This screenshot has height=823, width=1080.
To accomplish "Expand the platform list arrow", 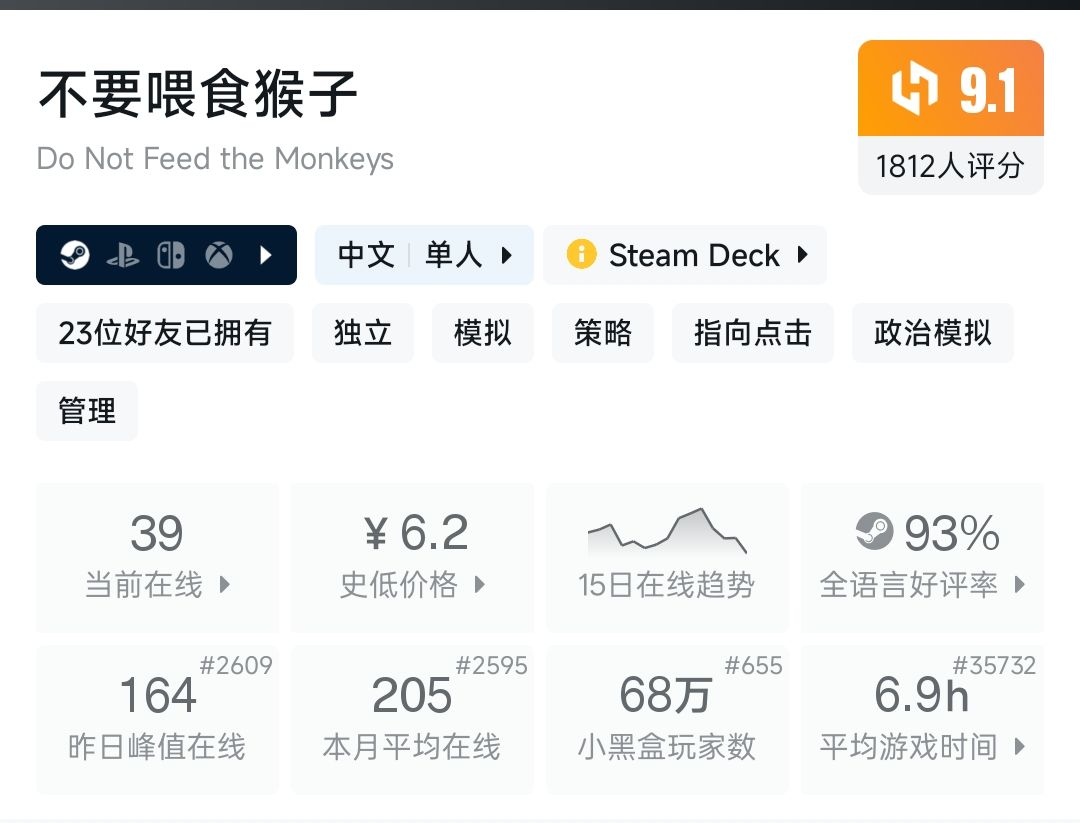I will pyautogui.click(x=265, y=255).
